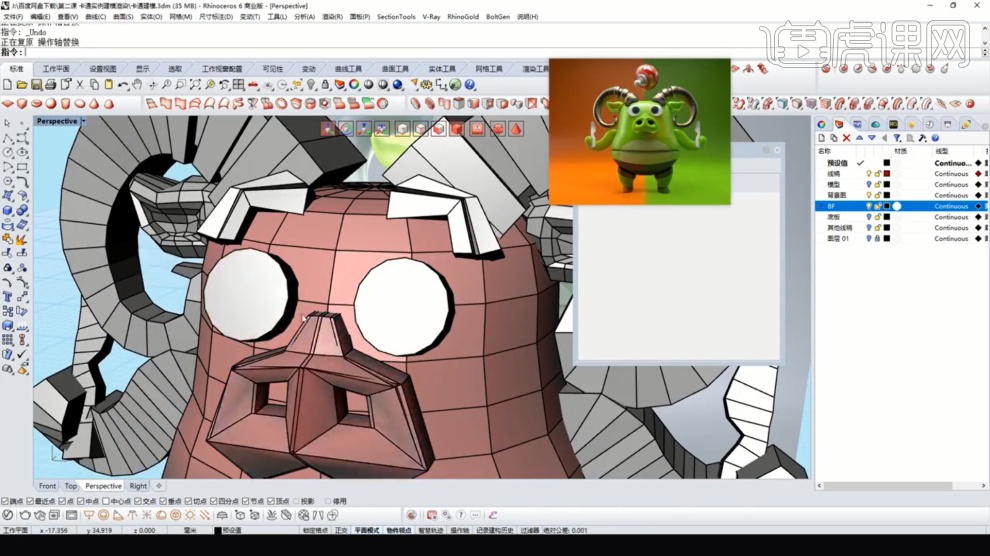990x556 pixels.
Task: Click the New file icon
Action: 8,85
